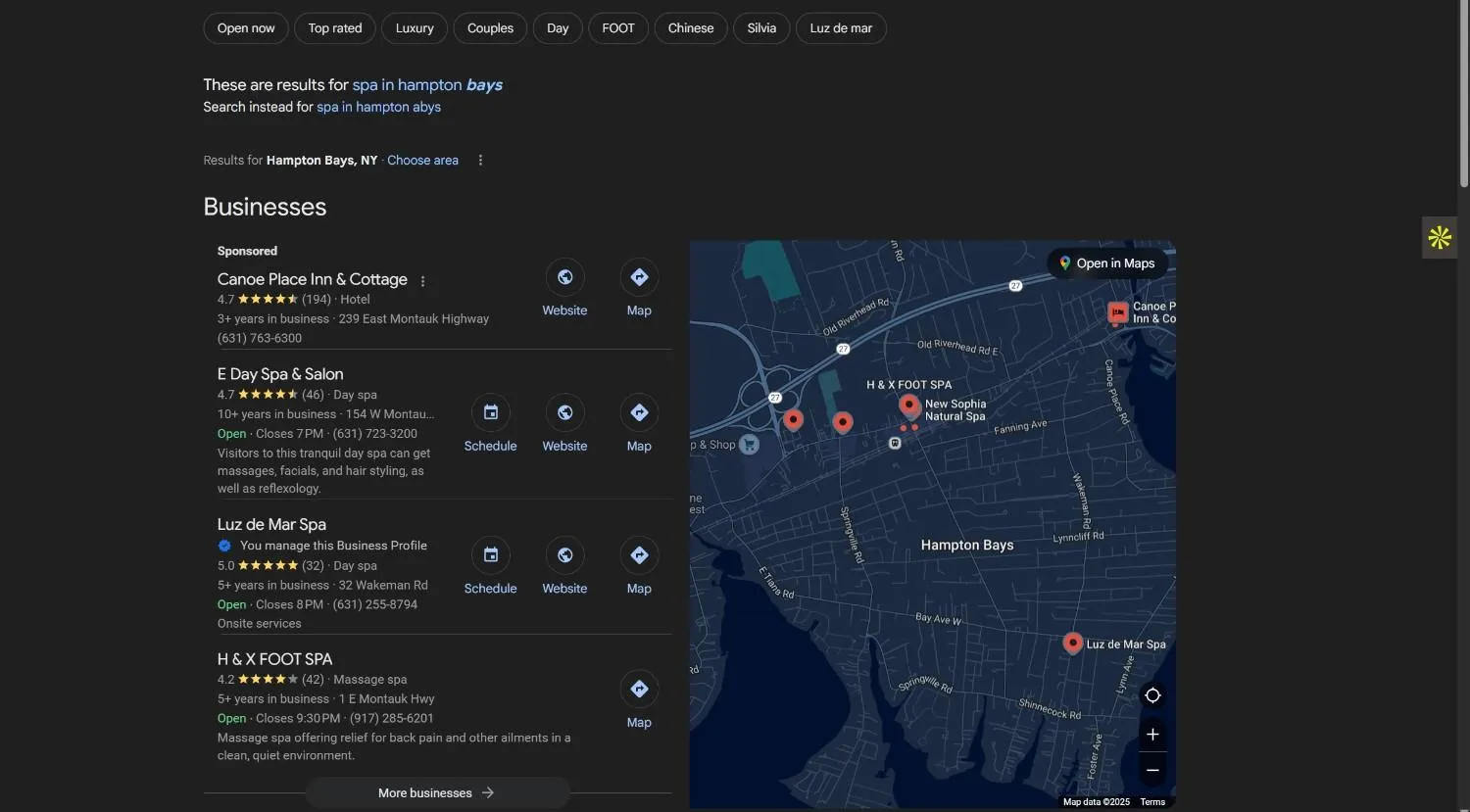Click the Businesses heading
The width and height of the screenshot is (1470, 812).
tap(265, 207)
